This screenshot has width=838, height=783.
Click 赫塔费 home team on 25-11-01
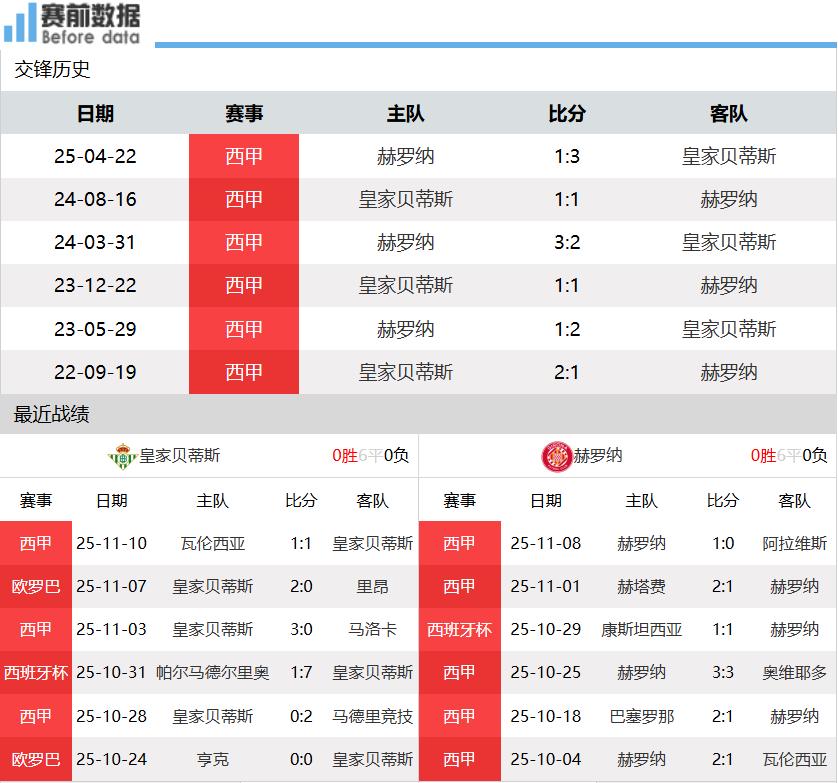(x=641, y=586)
